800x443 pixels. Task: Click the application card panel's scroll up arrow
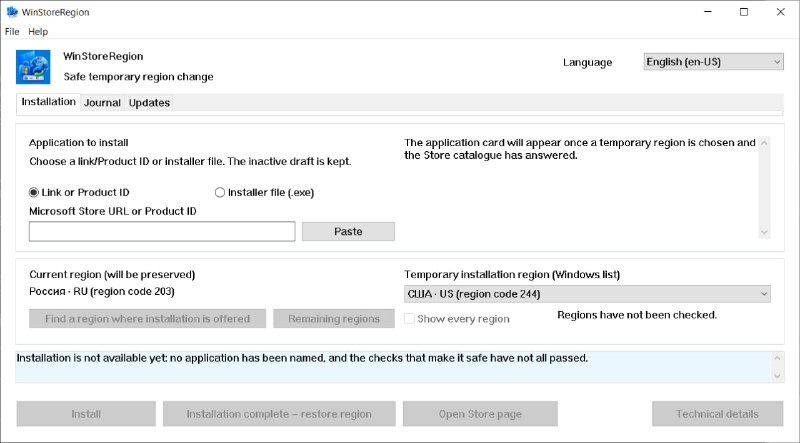pyautogui.click(x=764, y=143)
